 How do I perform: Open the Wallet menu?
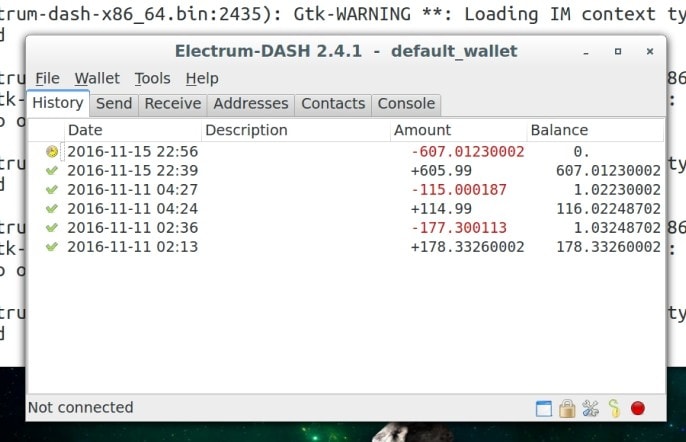(97, 78)
